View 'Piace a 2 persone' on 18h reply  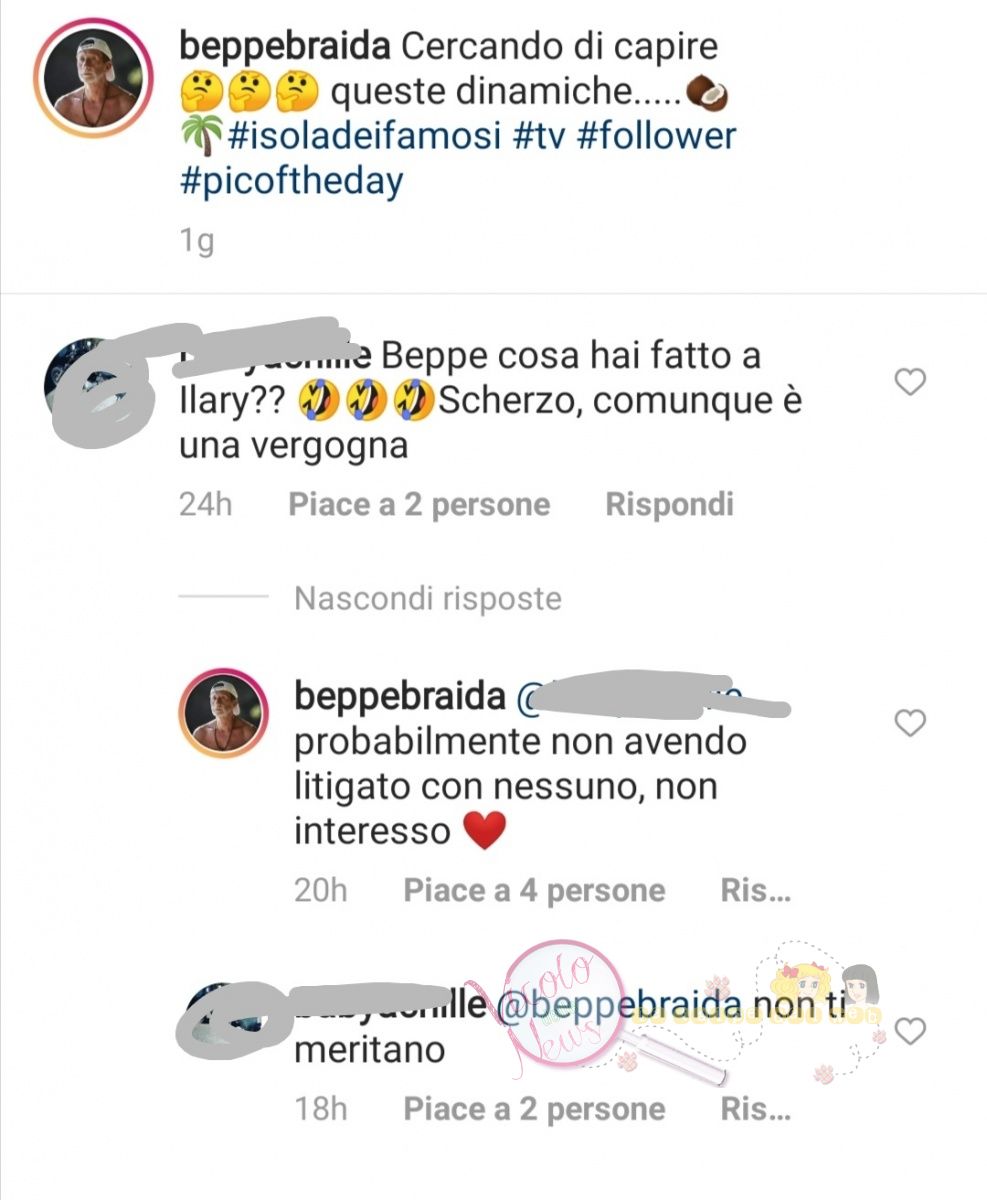(534, 1109)
